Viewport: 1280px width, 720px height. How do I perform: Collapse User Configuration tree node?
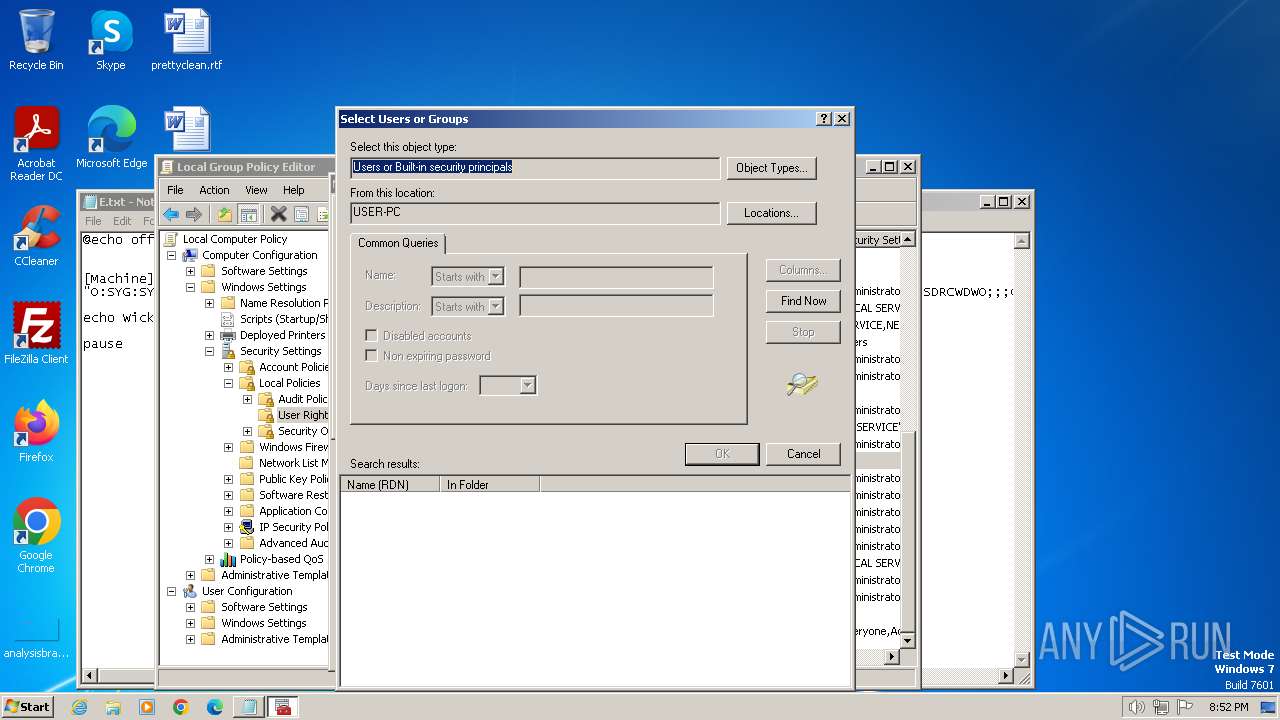(x=171, y=591)
